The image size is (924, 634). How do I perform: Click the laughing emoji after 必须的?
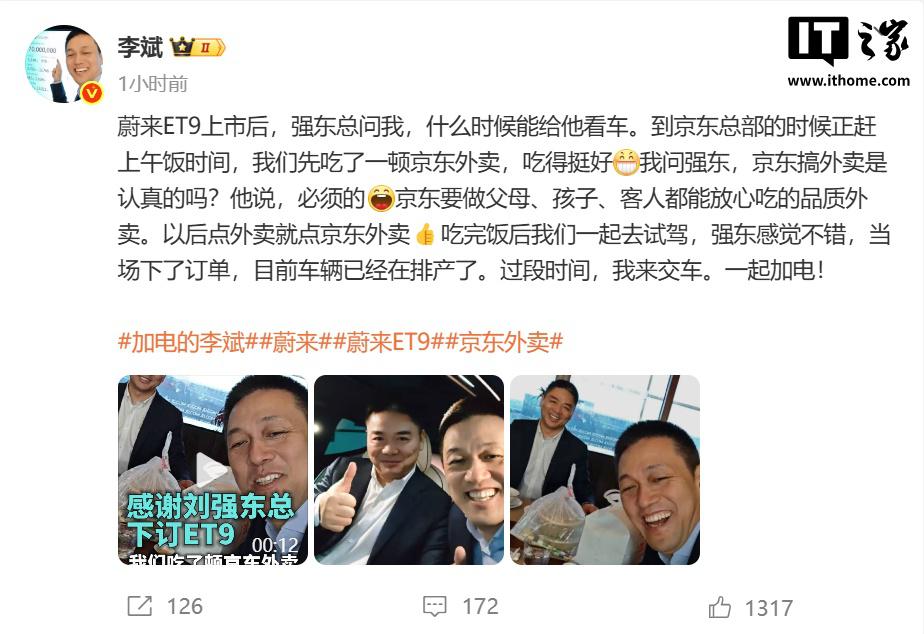point(381,199)
